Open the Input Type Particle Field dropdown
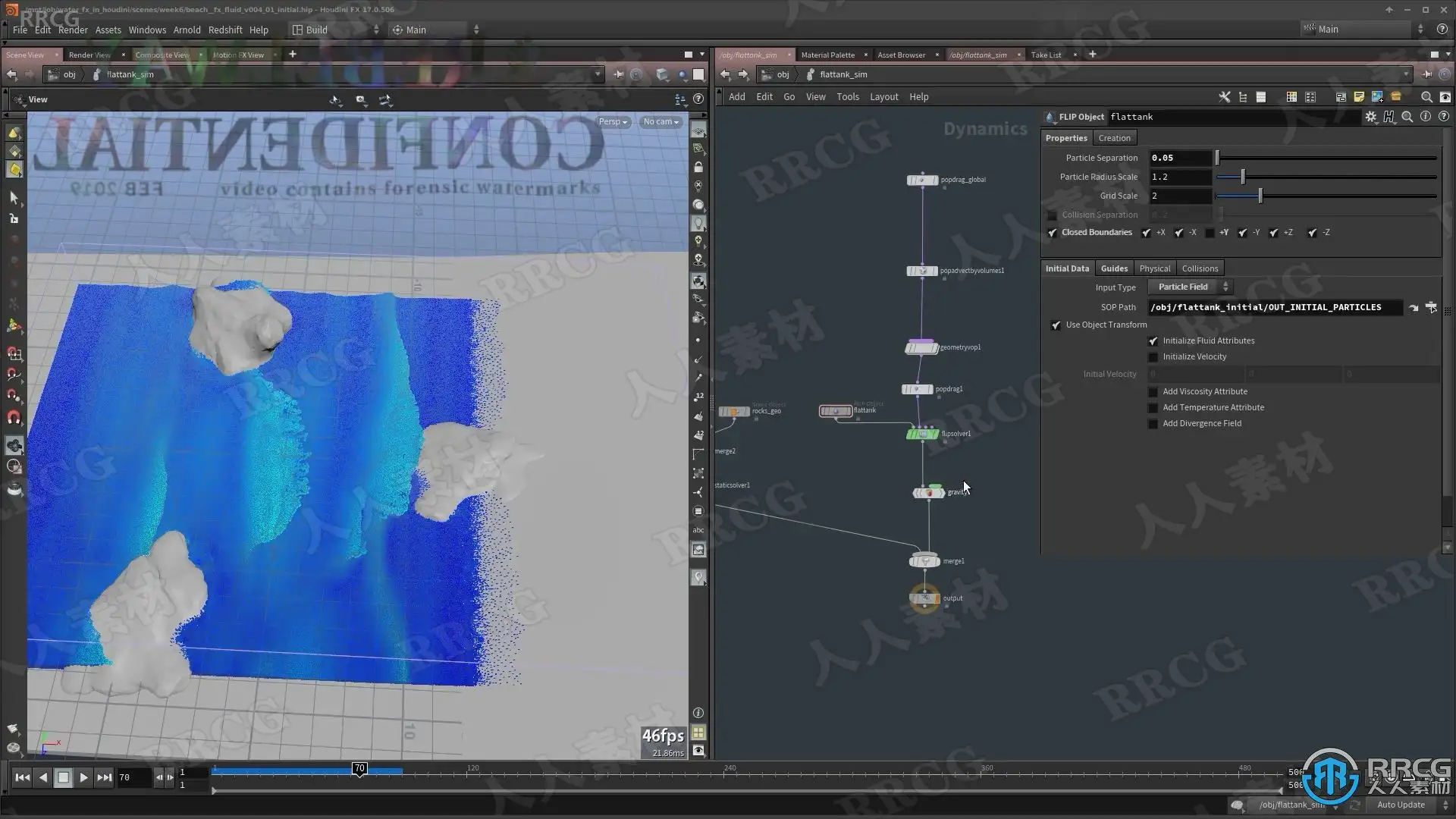 click(1190, 287)
